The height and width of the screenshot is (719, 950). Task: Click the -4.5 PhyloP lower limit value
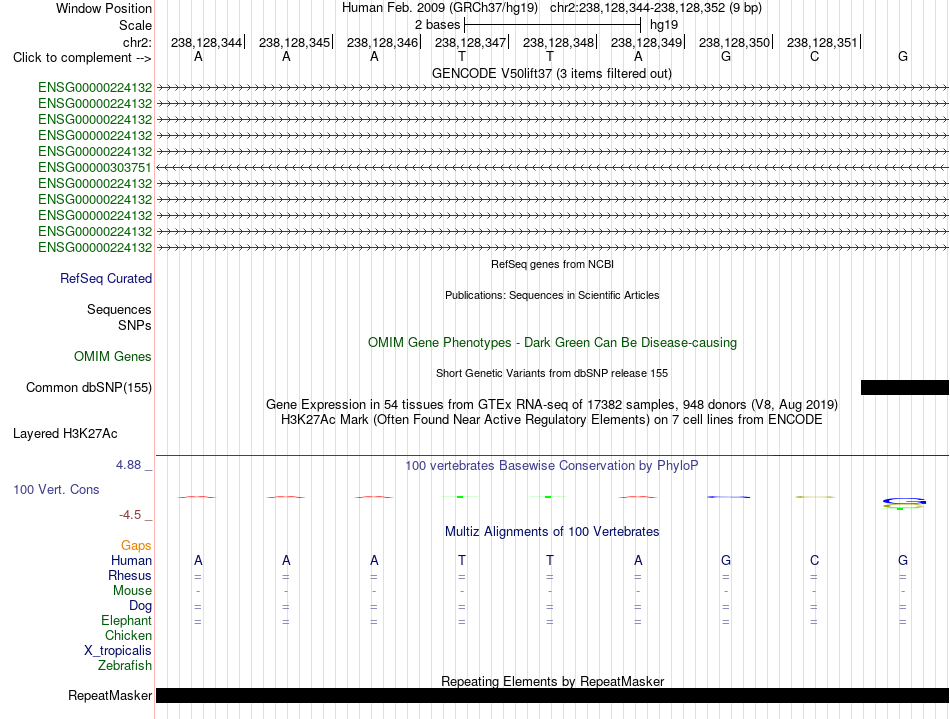tap(130, 515)
